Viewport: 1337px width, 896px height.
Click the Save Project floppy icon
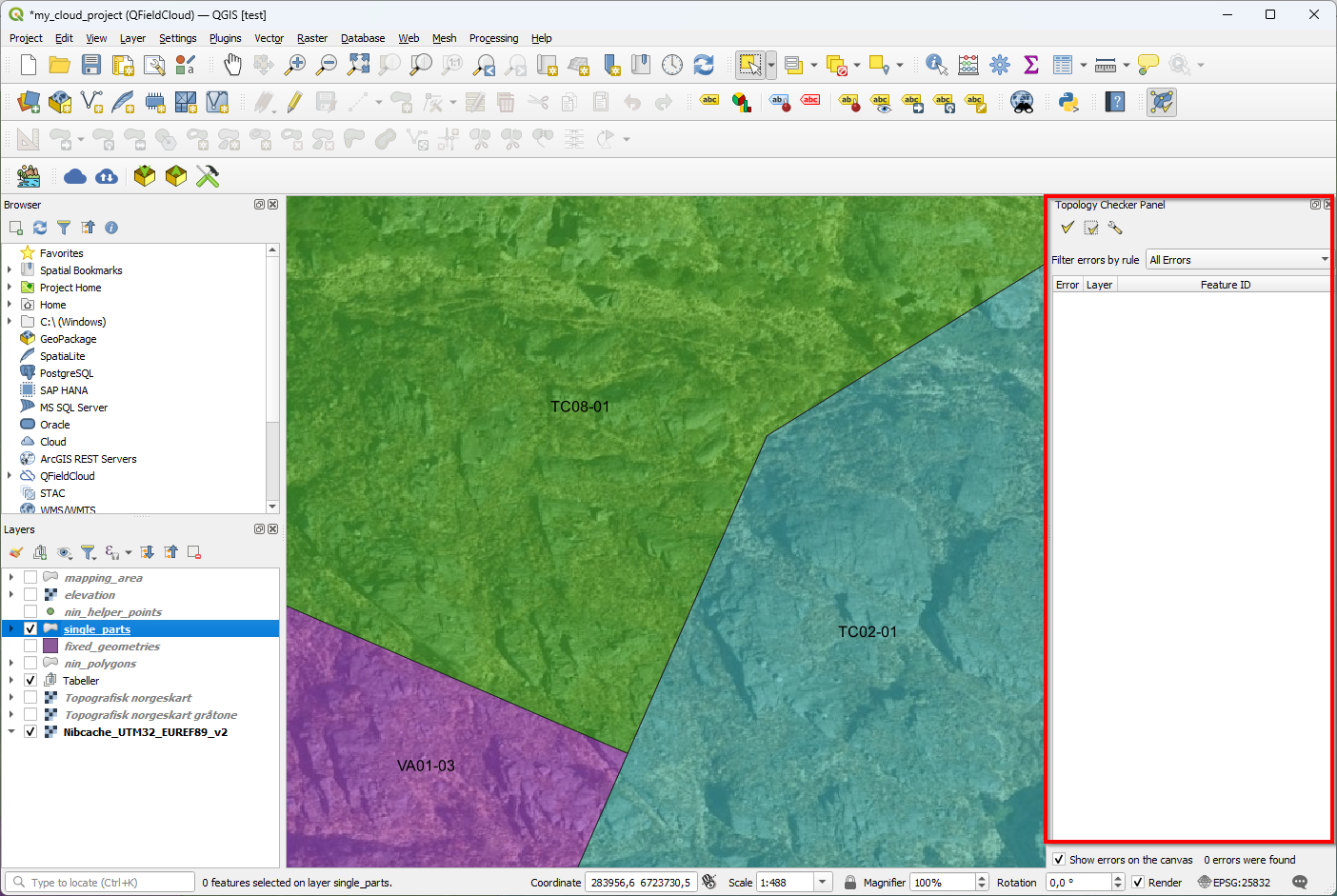[91, 65]
